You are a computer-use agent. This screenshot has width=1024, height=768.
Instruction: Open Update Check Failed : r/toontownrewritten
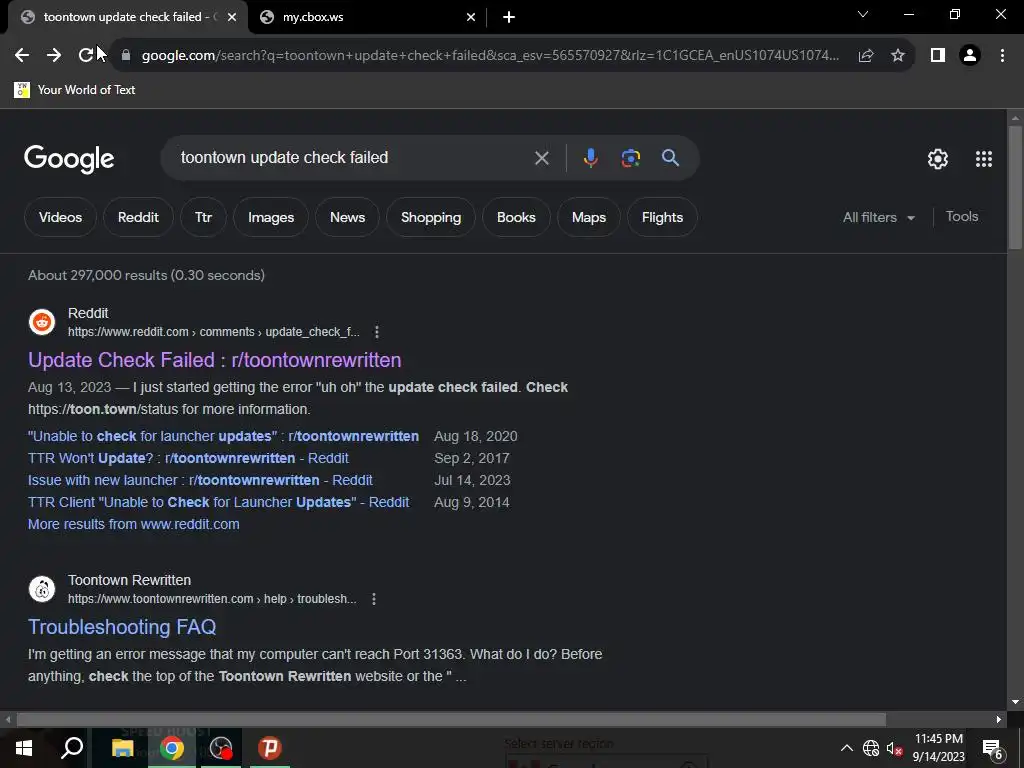(x=214, y=360)
